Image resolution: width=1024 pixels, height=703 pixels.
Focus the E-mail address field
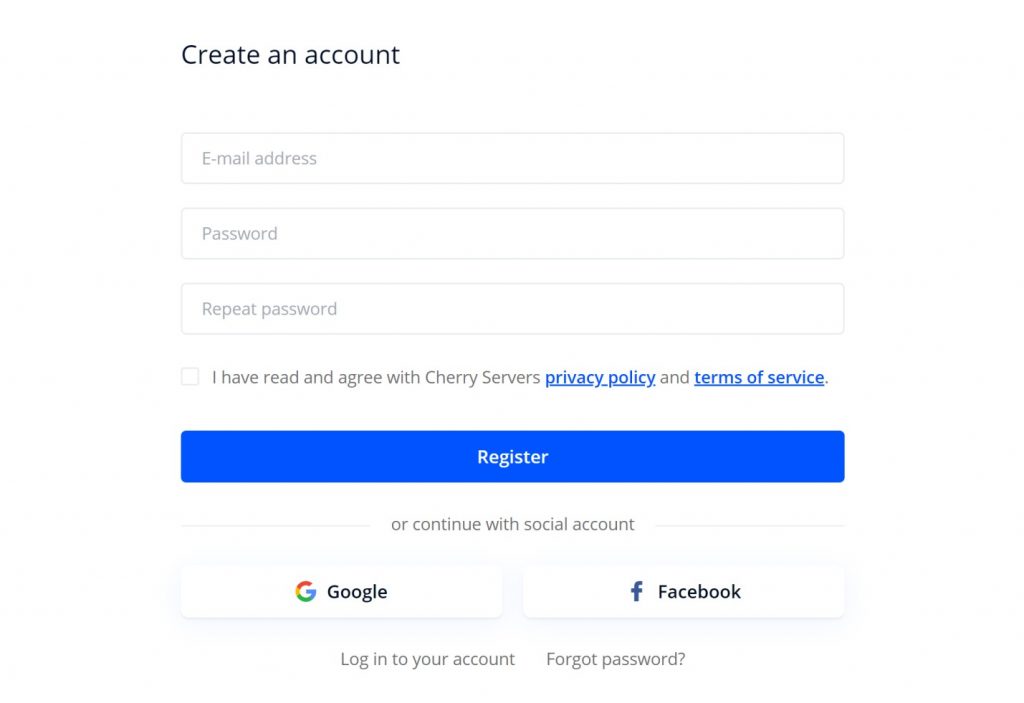coord(513,158)
